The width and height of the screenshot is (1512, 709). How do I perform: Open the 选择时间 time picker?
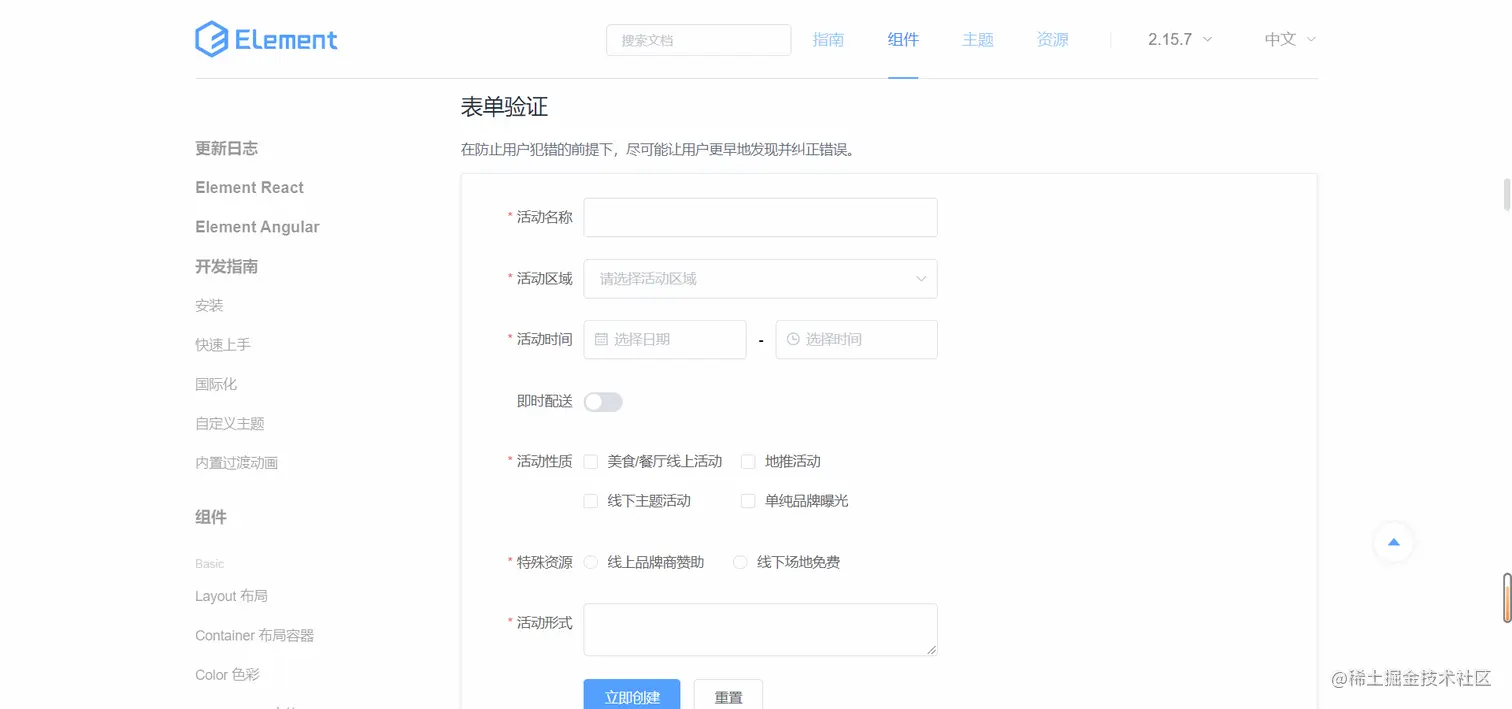coord(856,339)
